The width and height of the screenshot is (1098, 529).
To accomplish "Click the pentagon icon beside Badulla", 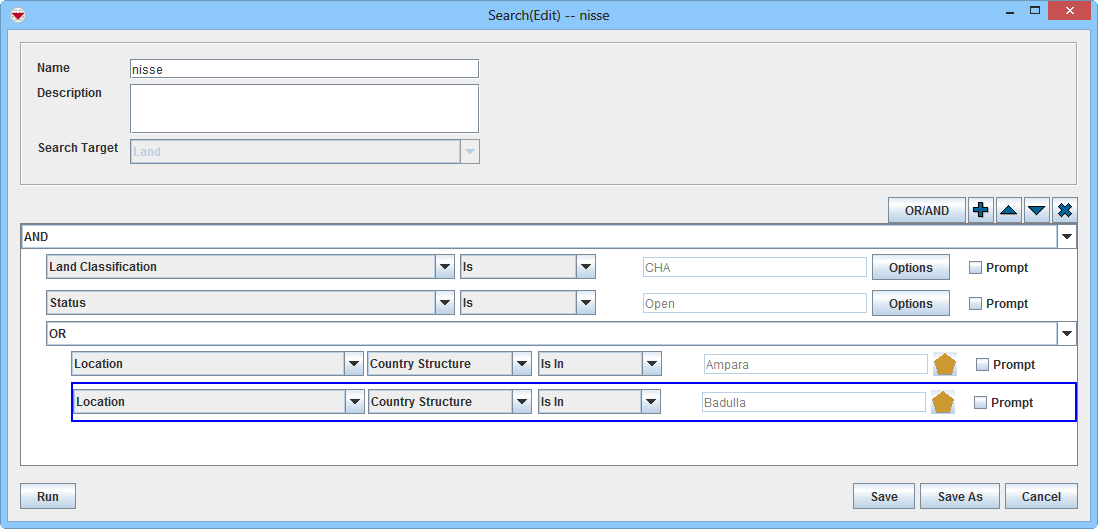I will pos(942,403).
